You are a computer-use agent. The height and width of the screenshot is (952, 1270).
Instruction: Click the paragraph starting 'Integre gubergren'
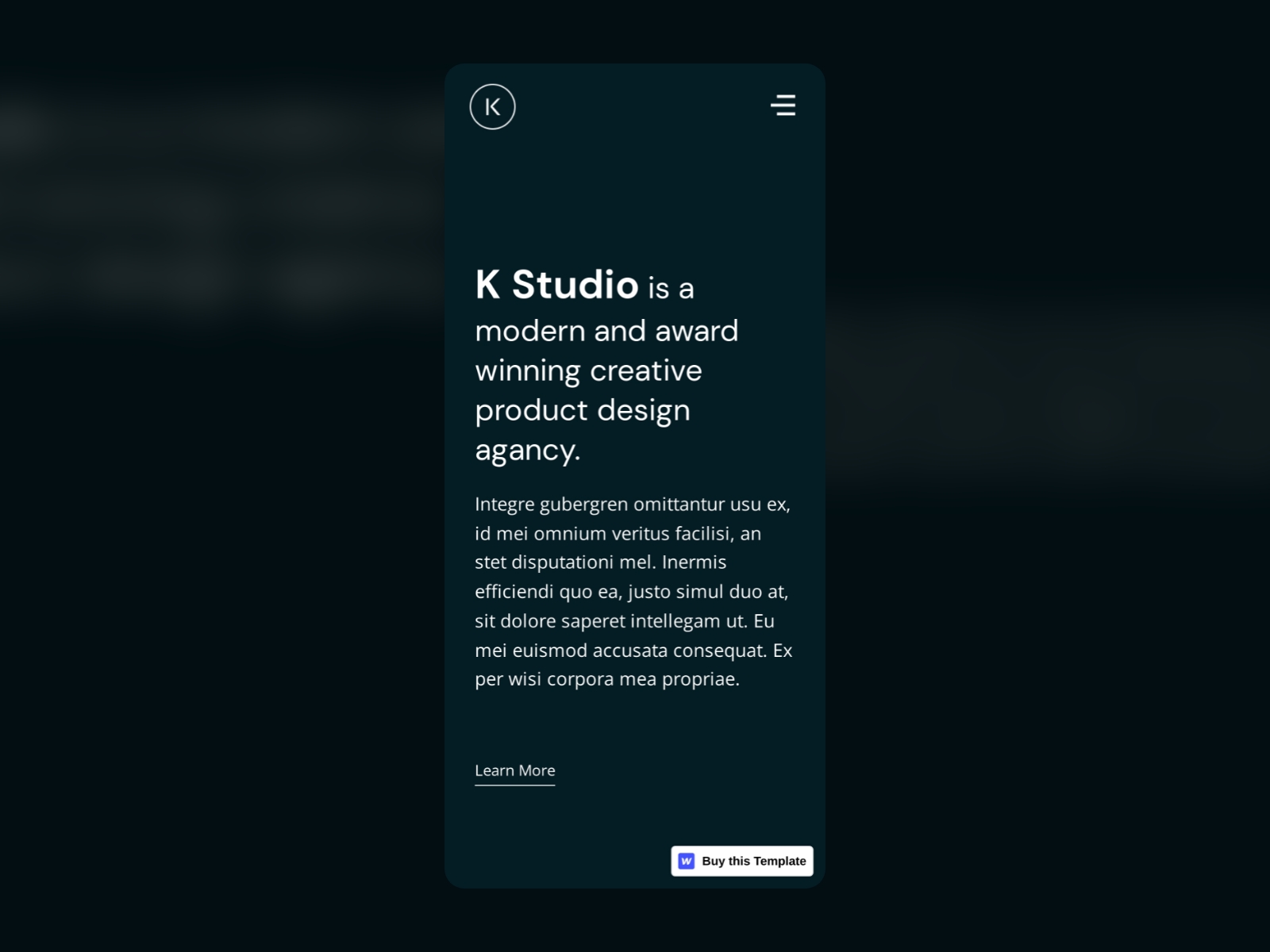(633, 592)
